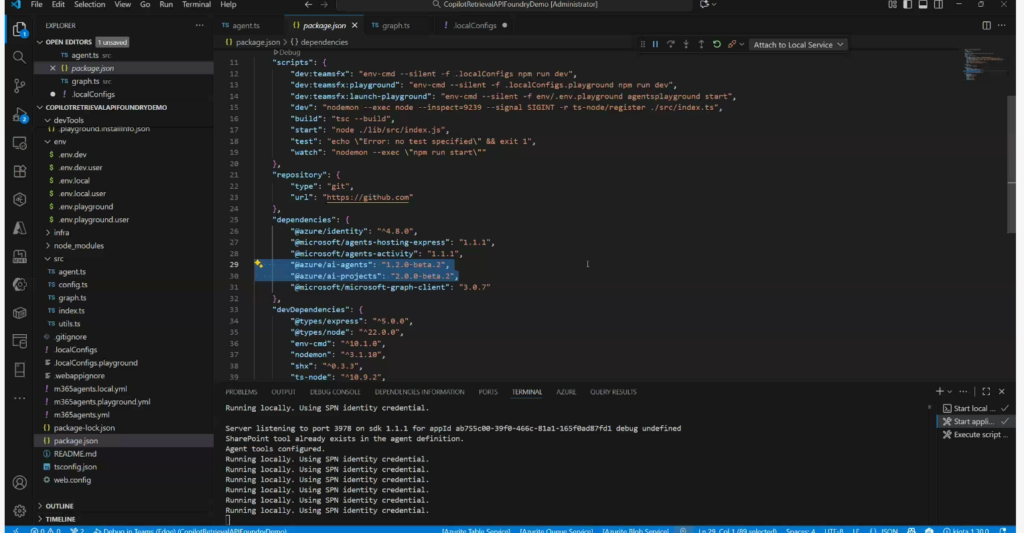Open the Source Control view

(19, 86)
